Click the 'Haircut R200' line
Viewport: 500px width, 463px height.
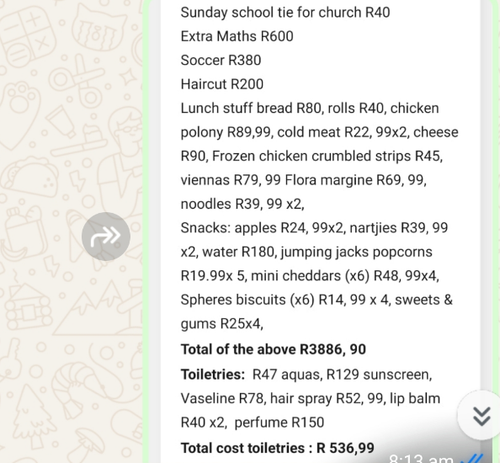pos(222,84)
